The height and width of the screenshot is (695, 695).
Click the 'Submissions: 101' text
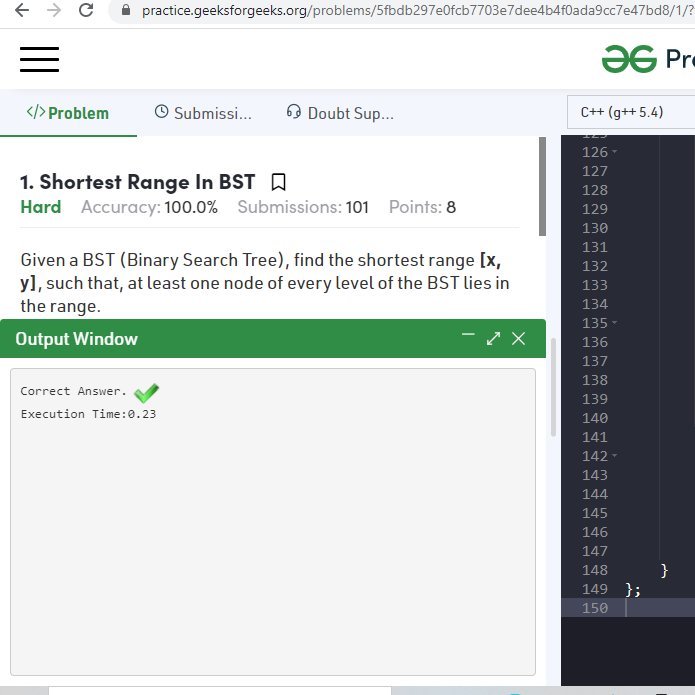(x=303, y=207)
